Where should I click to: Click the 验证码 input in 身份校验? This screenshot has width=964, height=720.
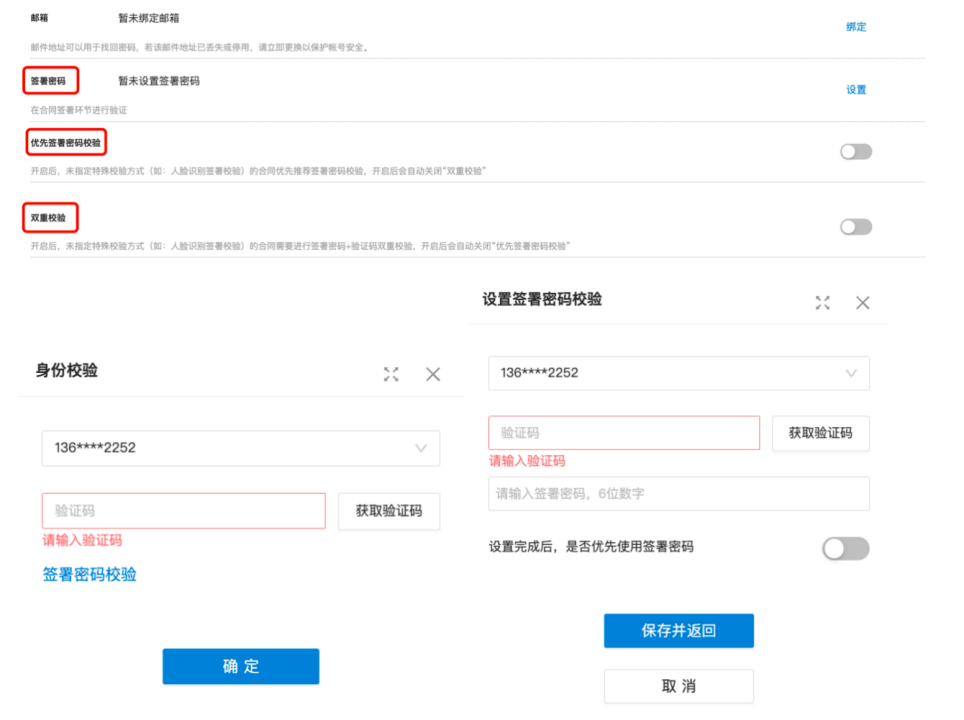183,511
